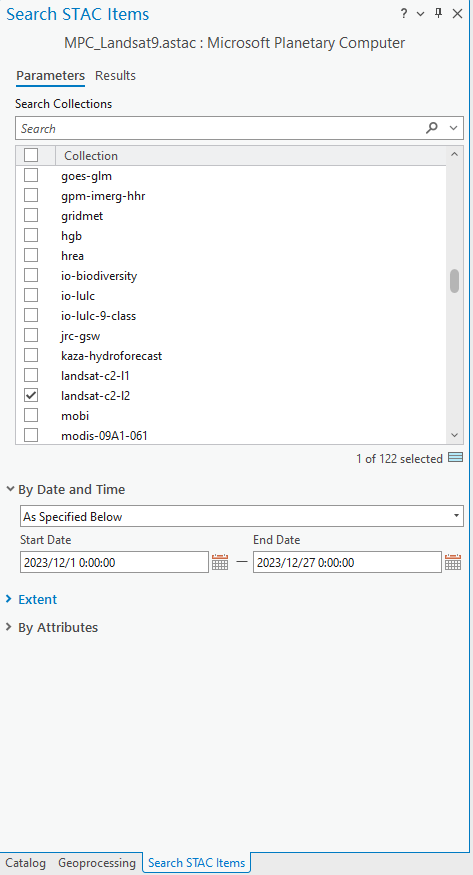
Task: Switch to the Parameters tab
Action: click(x=50, y=75)
